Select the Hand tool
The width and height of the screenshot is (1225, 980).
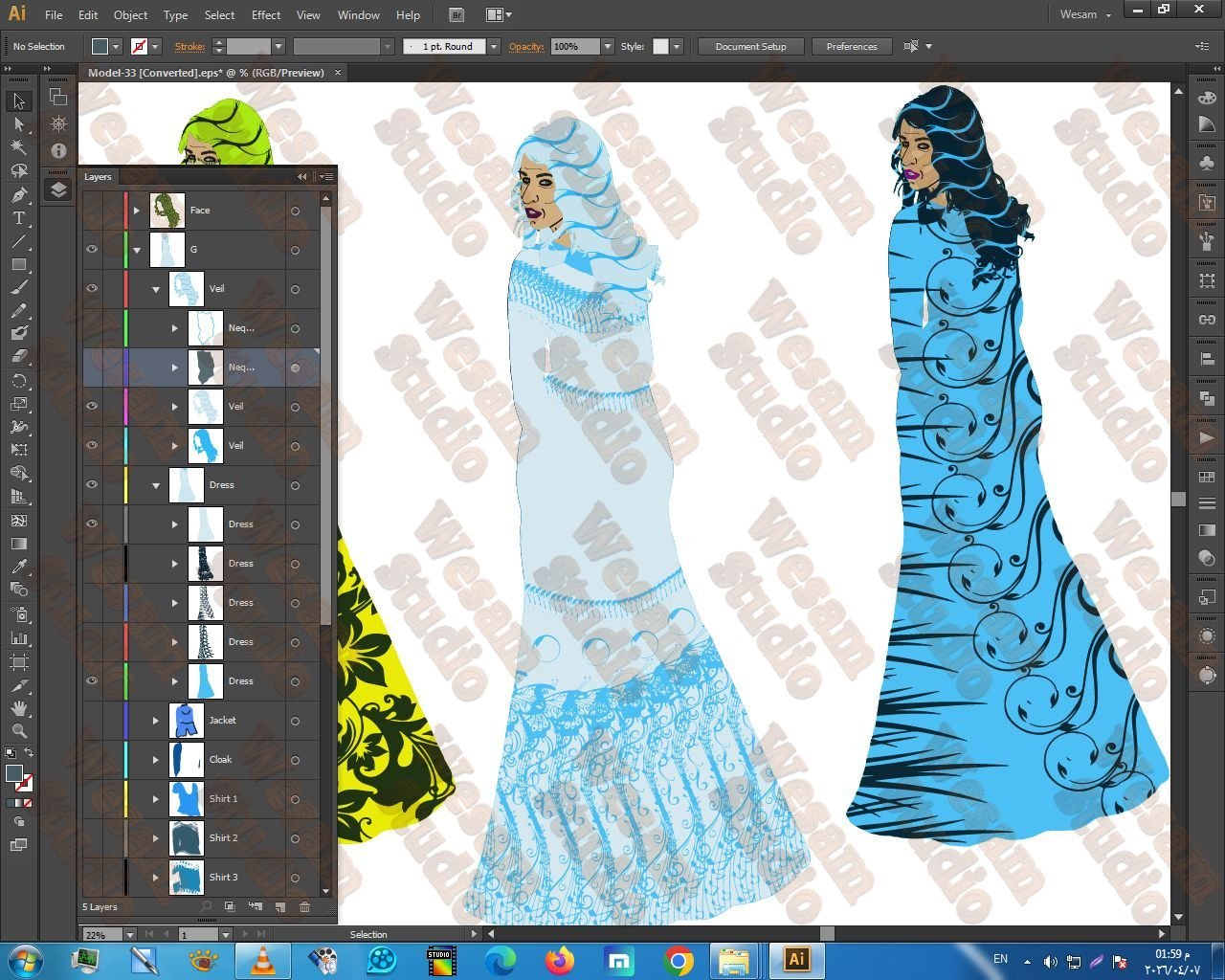coord(19,708)
